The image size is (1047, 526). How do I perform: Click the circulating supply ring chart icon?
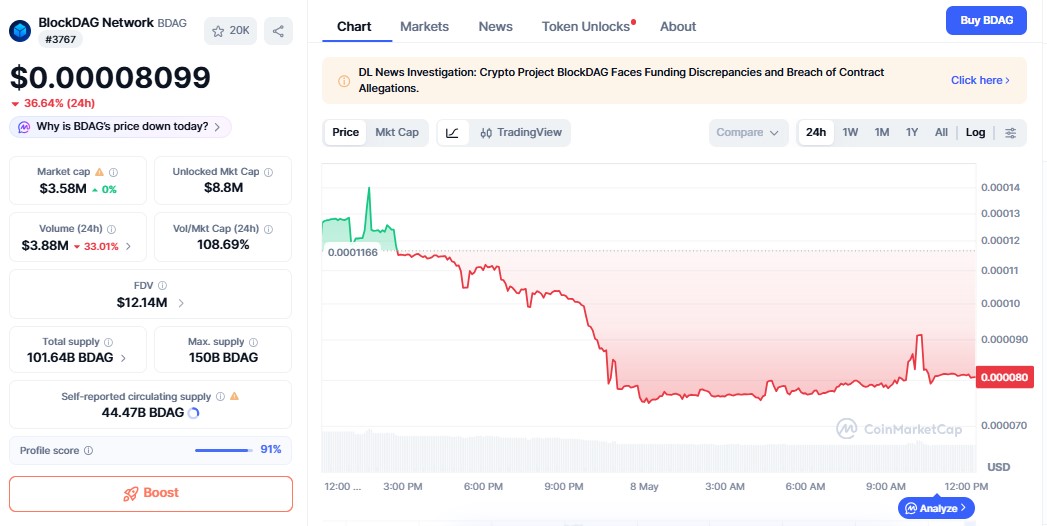pos(194,413)
